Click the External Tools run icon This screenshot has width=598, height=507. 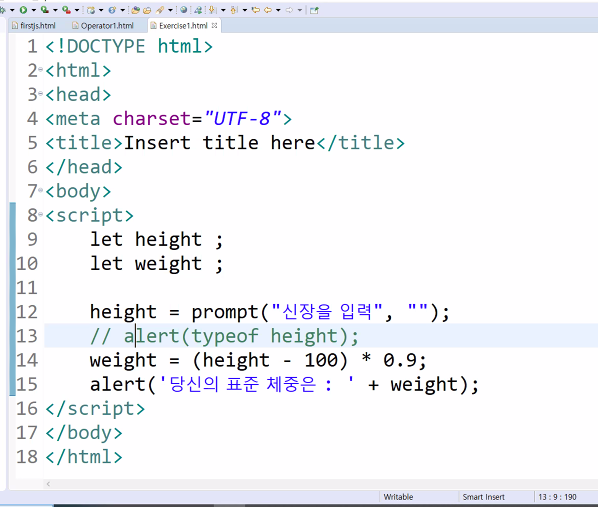[x=66, y=10]
